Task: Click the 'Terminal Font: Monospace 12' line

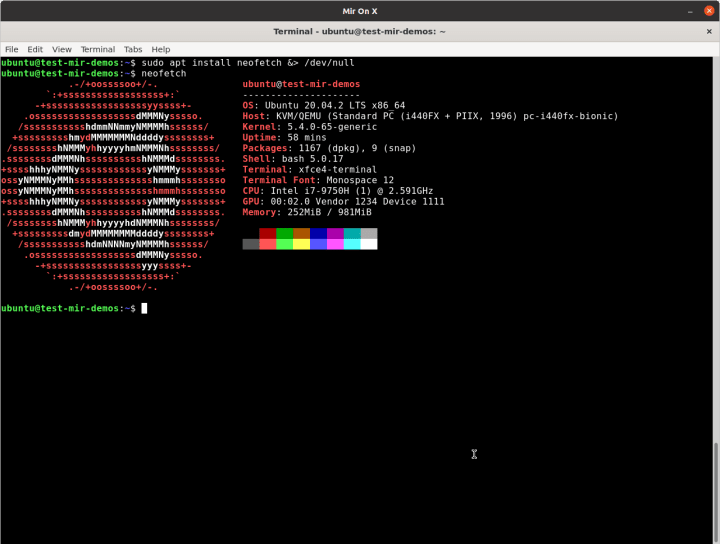Action: click(x=318, y=180)
